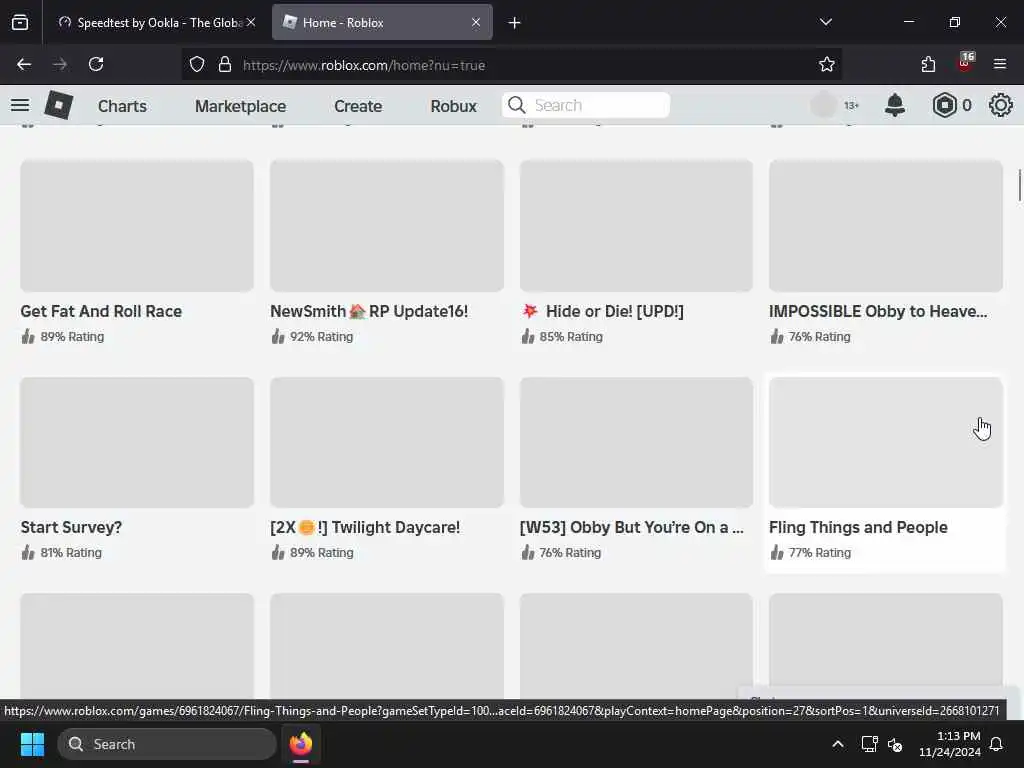Image resolution: width=1024 pixels, height=768 pixels.
Task: Open the Windows notification center bell
Action: click(x=997, y=744)
